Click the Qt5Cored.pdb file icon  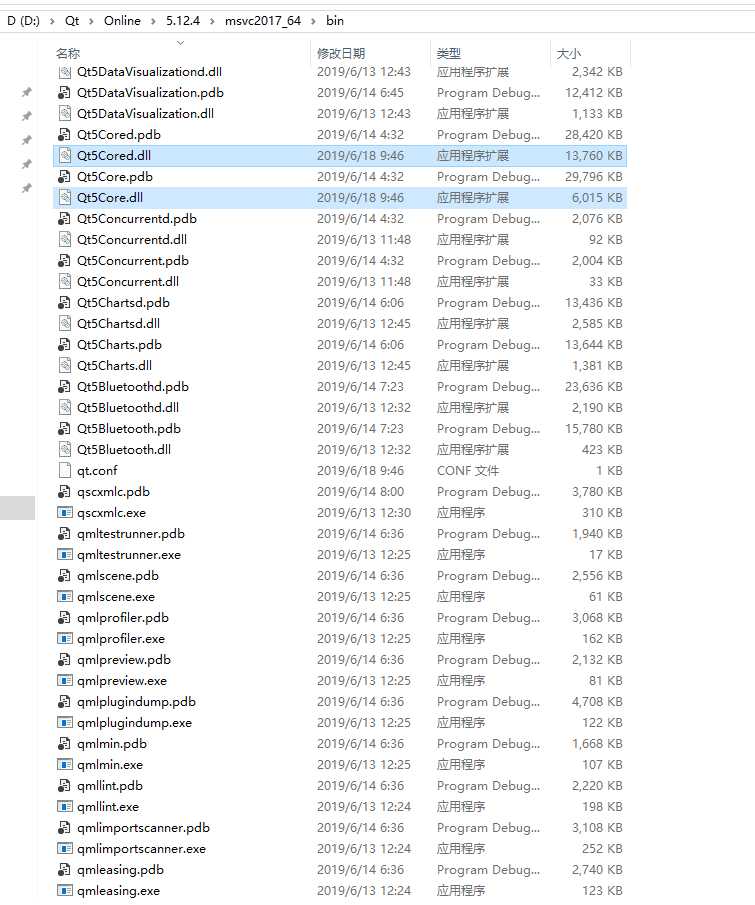(x=65, y=134)
